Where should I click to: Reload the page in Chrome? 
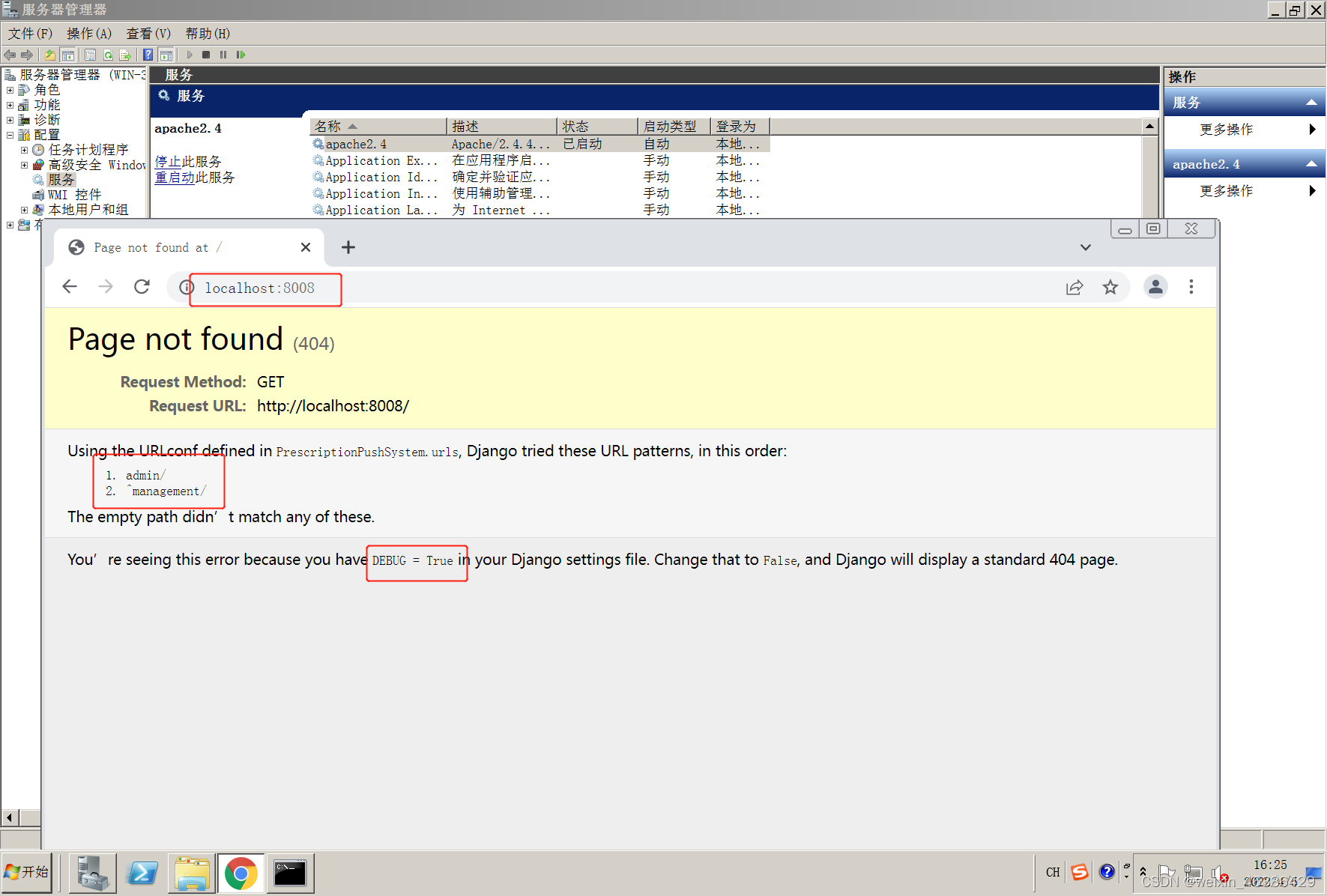coord(142,287)
